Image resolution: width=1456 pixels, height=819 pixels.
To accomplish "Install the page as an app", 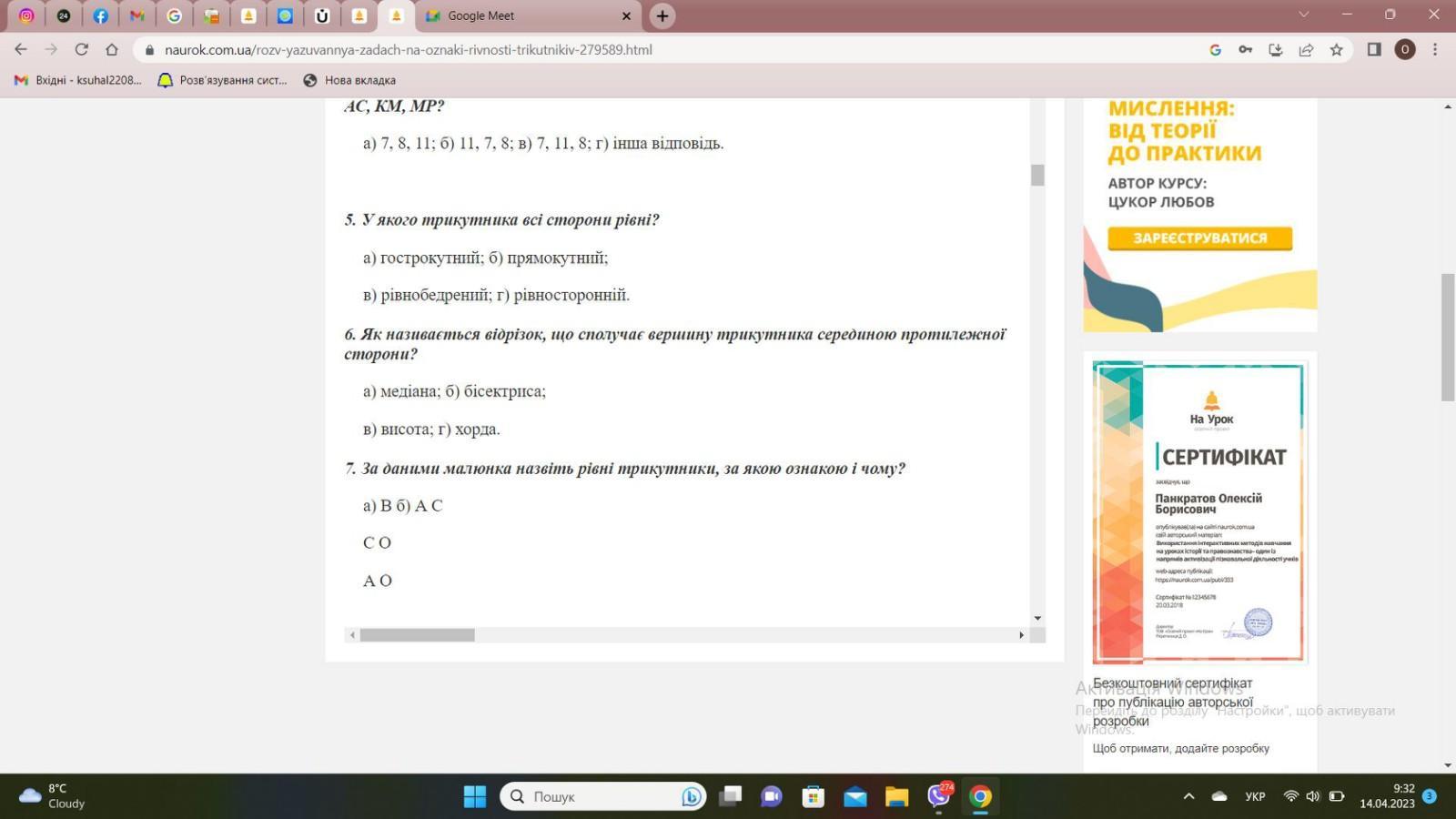I will coord(1276,50).
